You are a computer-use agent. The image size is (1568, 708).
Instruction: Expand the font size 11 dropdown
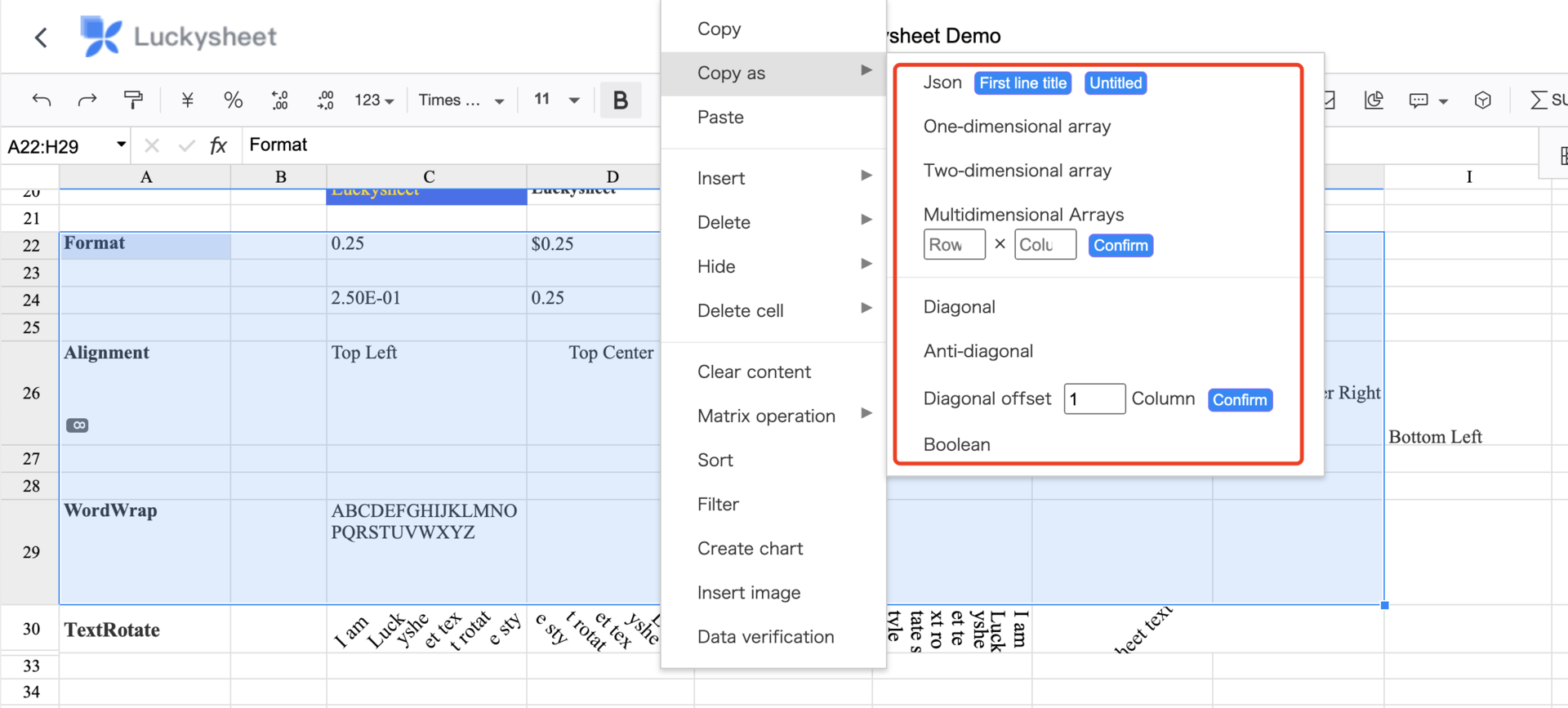coord(556,100)
